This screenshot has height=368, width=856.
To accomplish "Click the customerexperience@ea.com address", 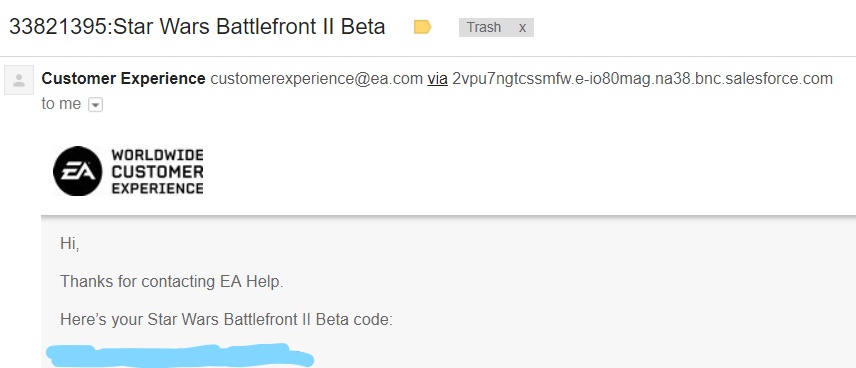I will (x=317, y=79).
